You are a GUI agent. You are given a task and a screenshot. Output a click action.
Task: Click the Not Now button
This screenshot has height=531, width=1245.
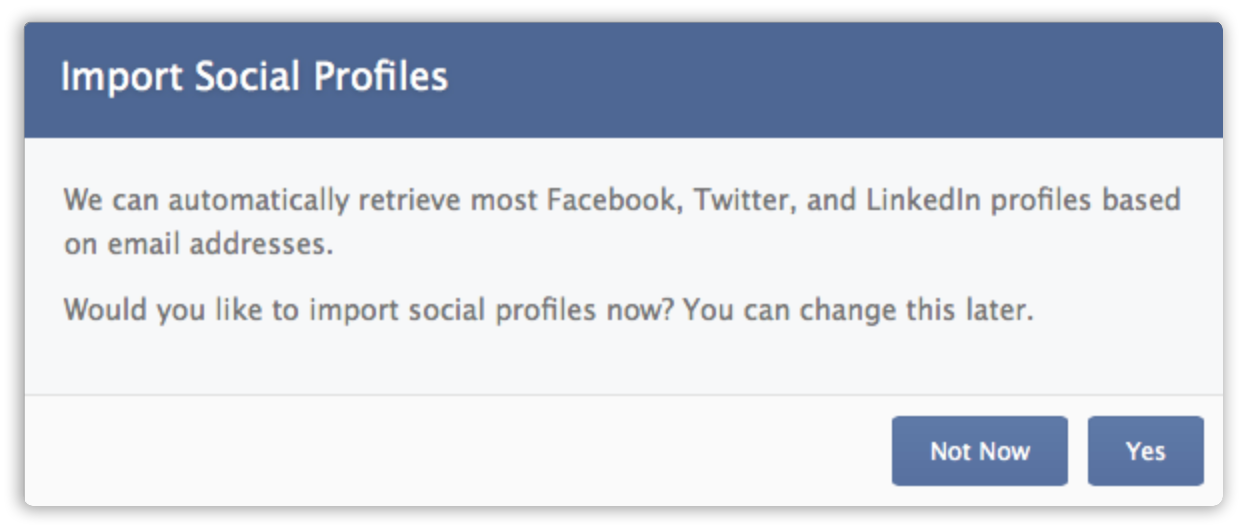coord(979,451)
